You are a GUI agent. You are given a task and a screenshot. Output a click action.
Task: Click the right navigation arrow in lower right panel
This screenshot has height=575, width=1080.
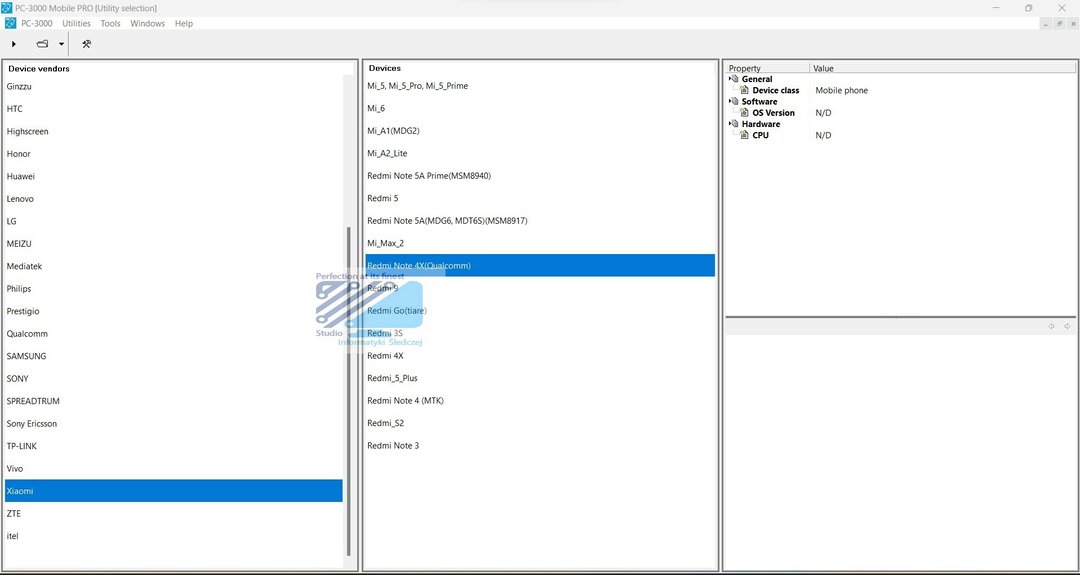point(1067,326)
